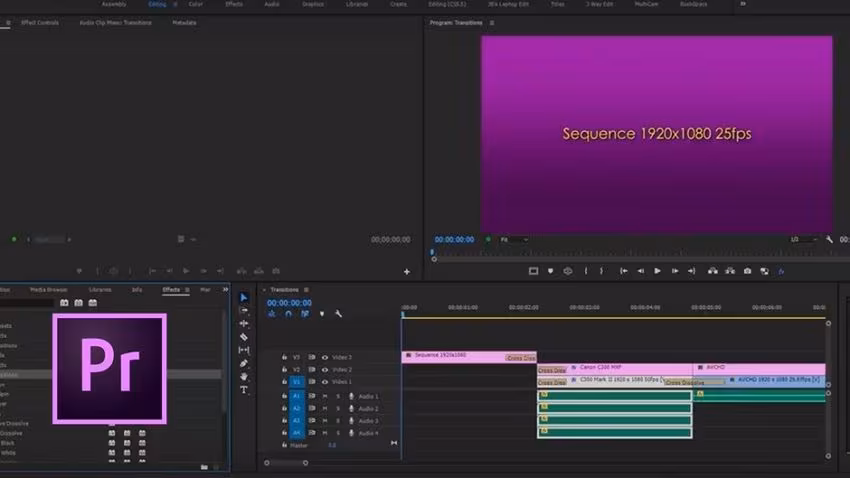Grab the timeline horizontal zoom scrollbar

pyautogui.click(x=286, y=463)
